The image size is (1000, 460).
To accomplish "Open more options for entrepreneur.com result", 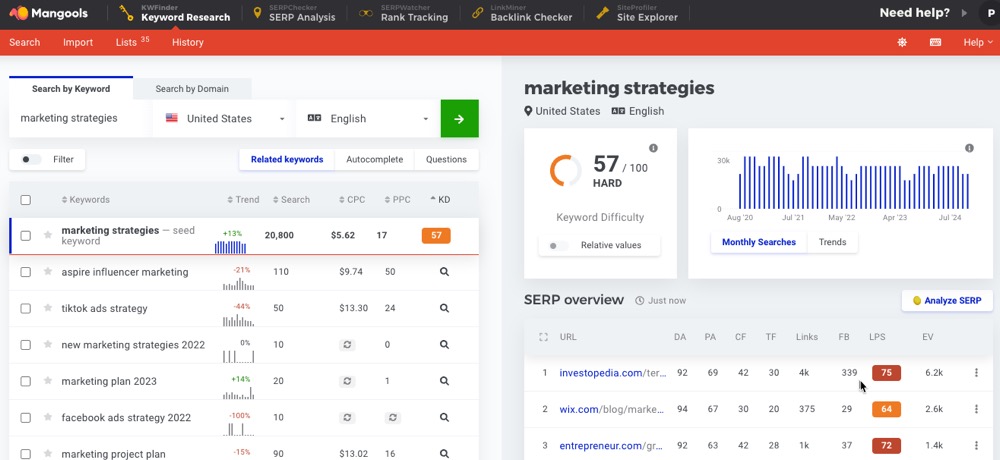I will (976, 445).
